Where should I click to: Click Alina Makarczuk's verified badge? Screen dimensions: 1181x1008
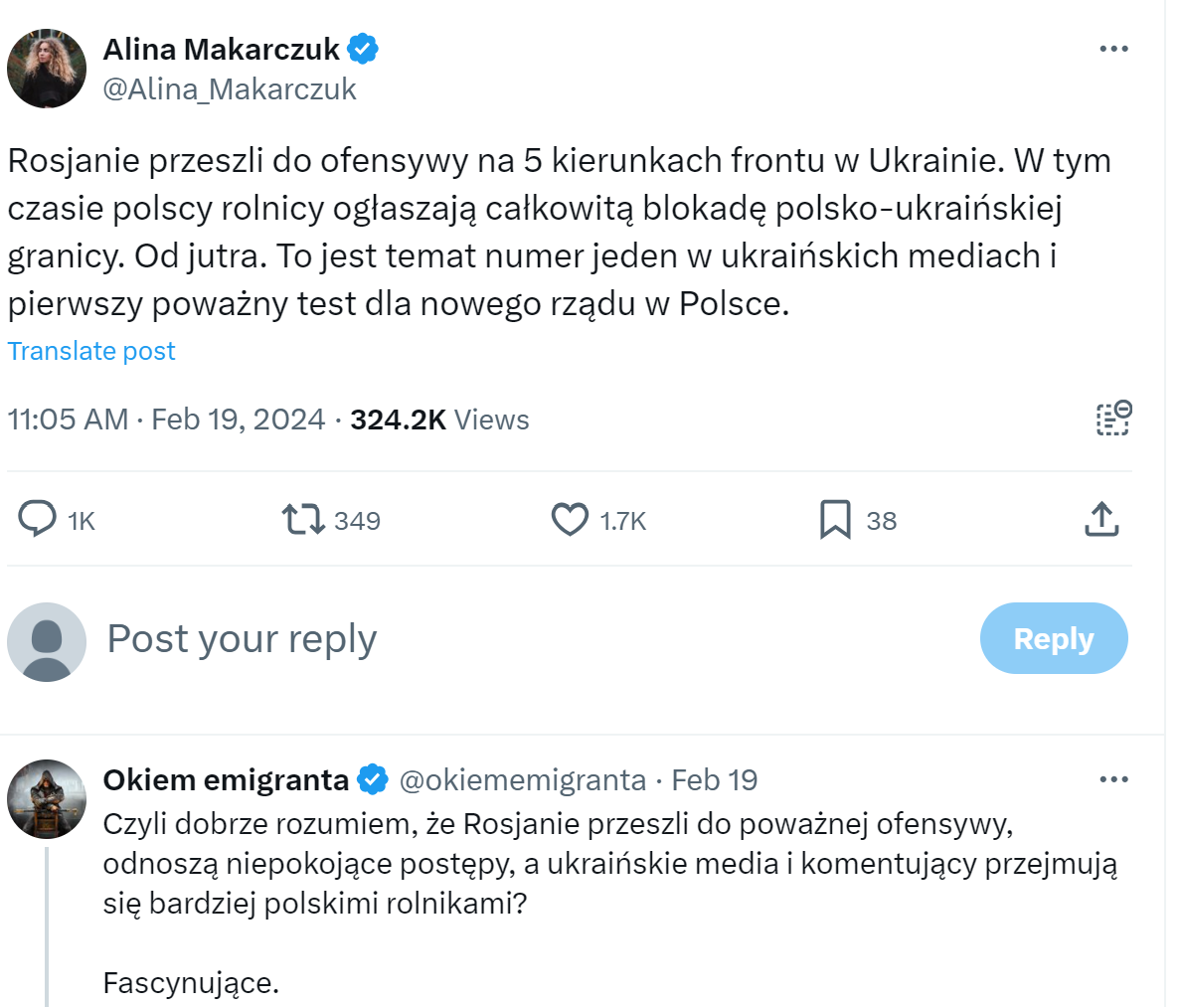tap(362, 49)
